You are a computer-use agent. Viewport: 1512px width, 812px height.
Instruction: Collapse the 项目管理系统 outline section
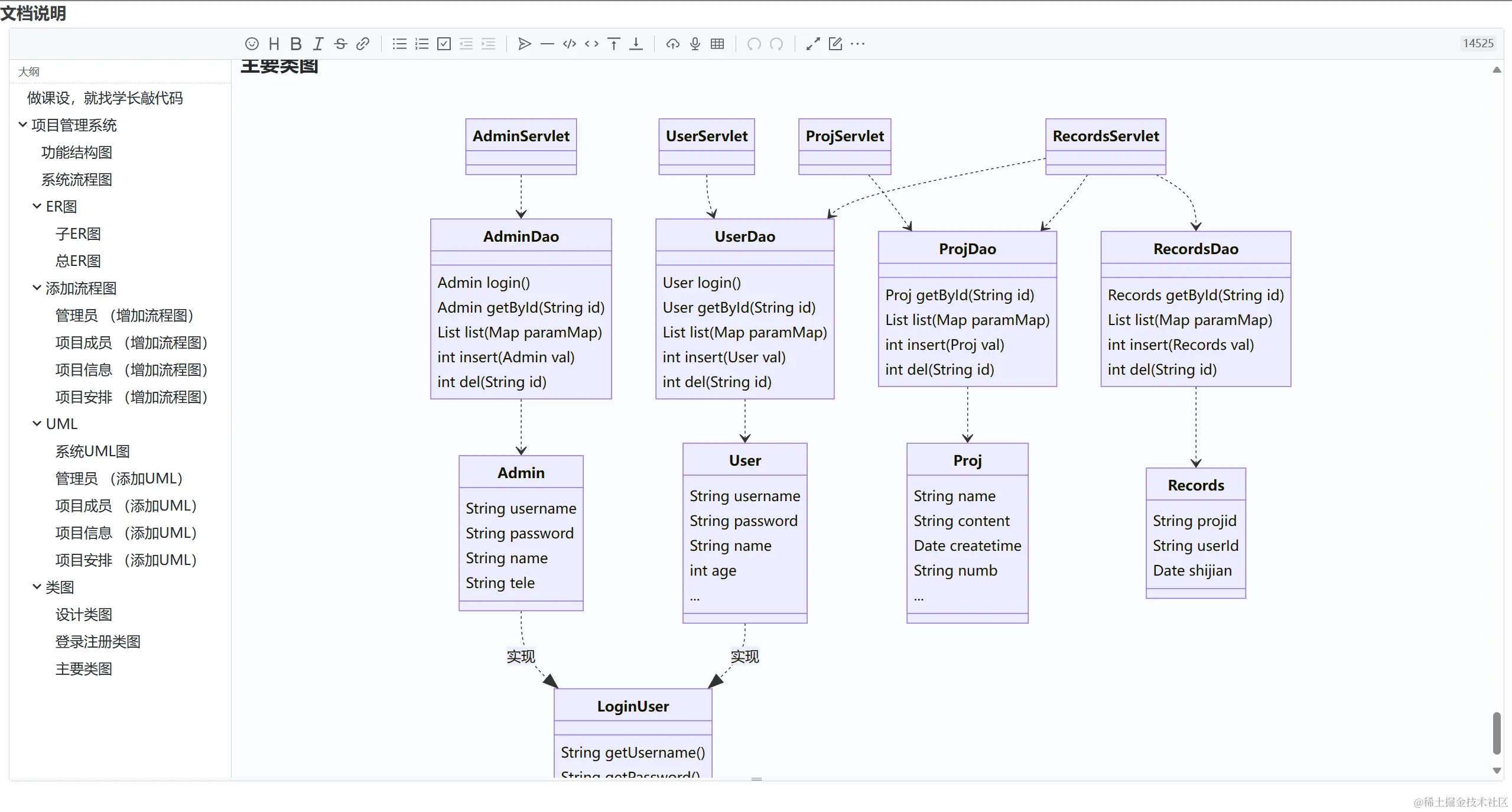[22, 125]
